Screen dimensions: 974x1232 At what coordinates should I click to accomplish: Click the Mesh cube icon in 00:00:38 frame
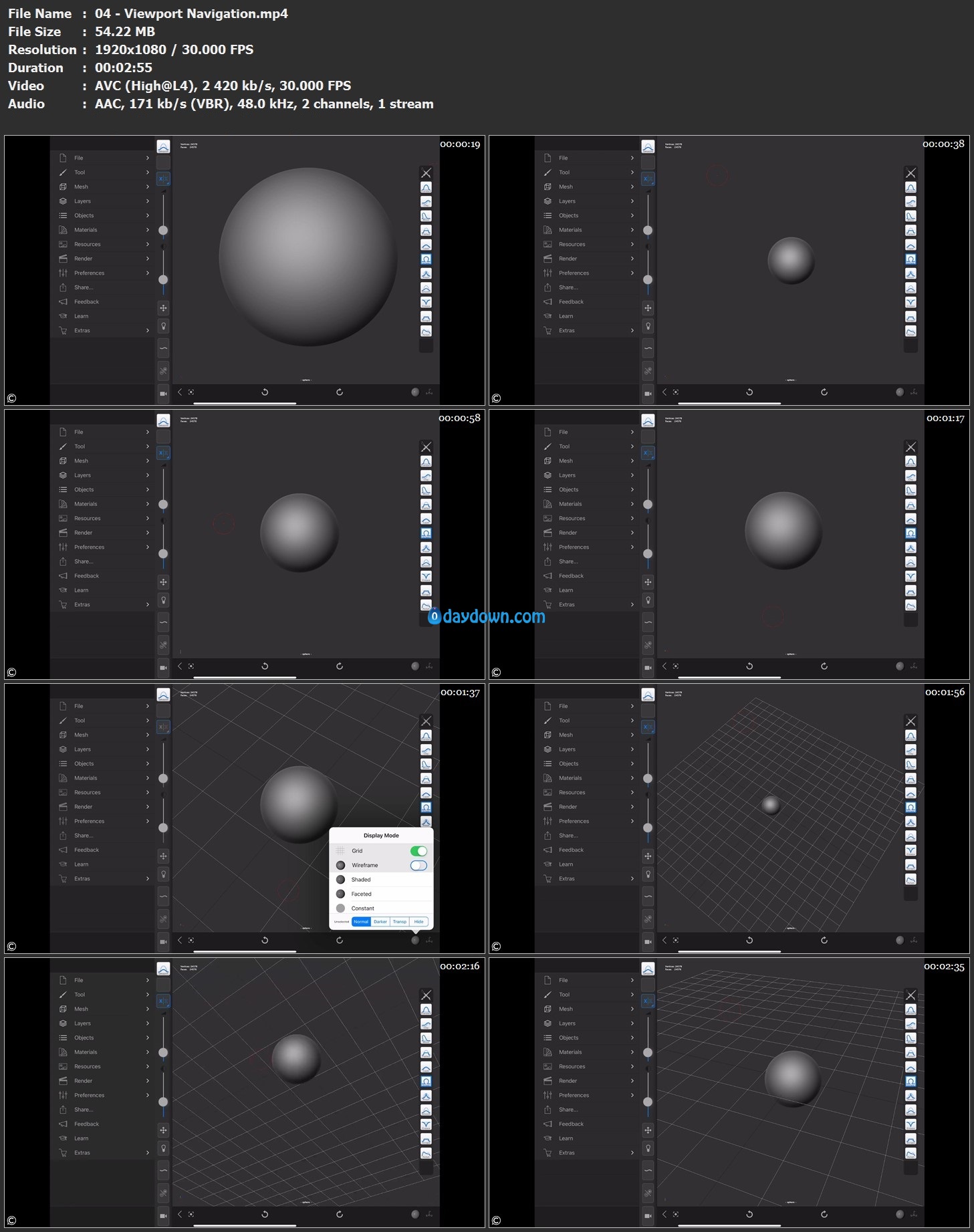tap(547, 187)
